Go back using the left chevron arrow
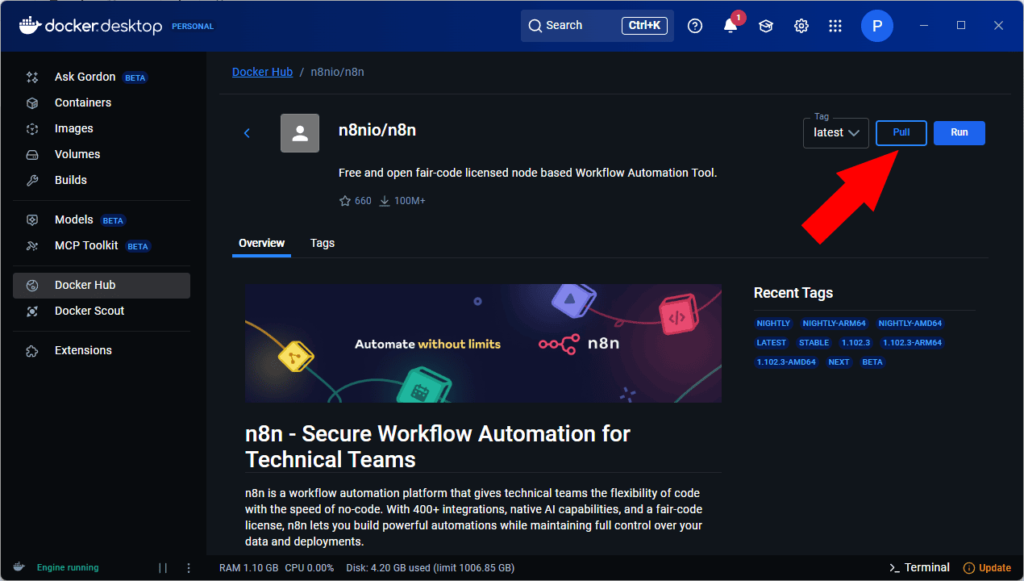 pos(247,133)
